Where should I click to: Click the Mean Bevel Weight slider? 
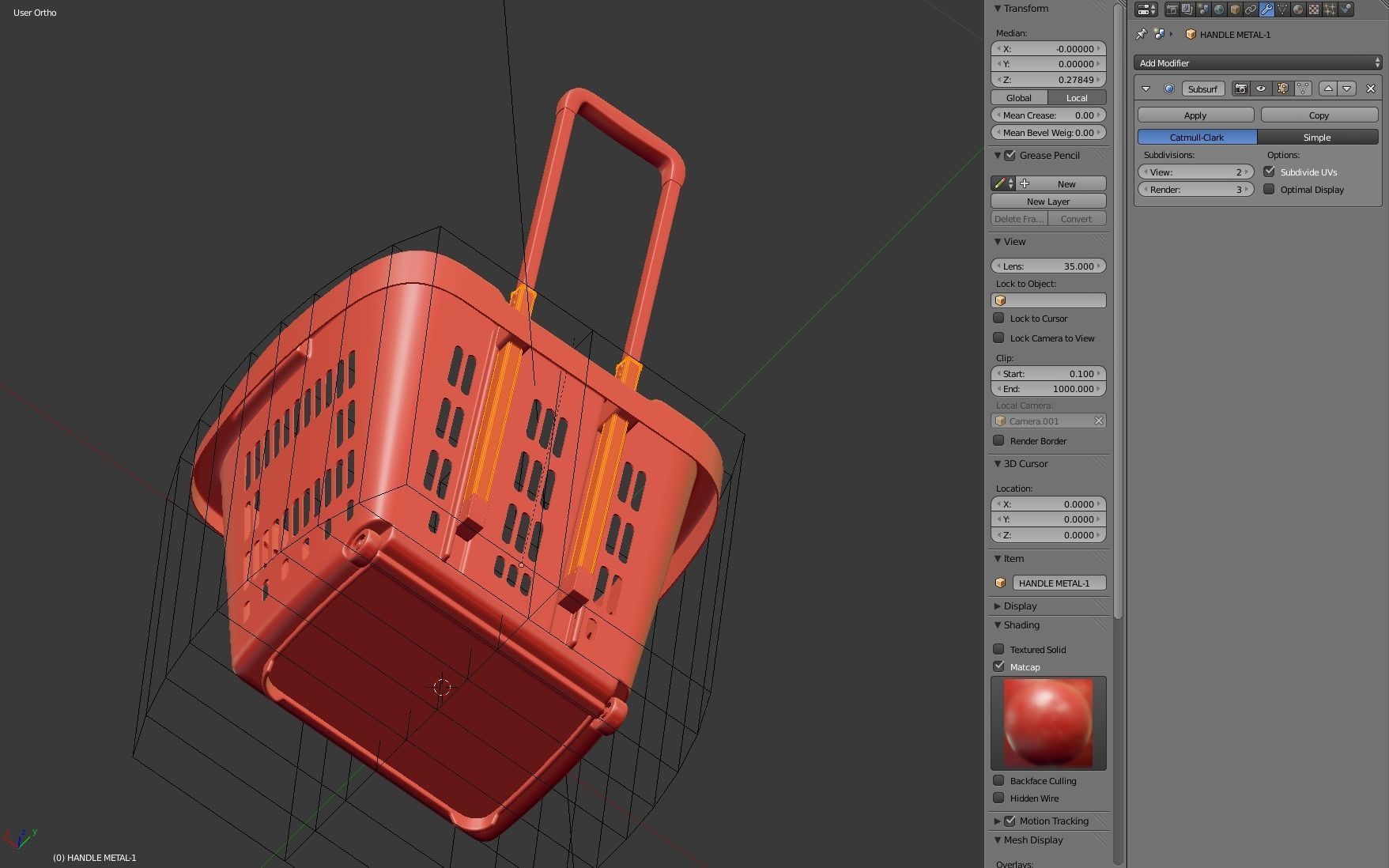[x=1048, y=133]
